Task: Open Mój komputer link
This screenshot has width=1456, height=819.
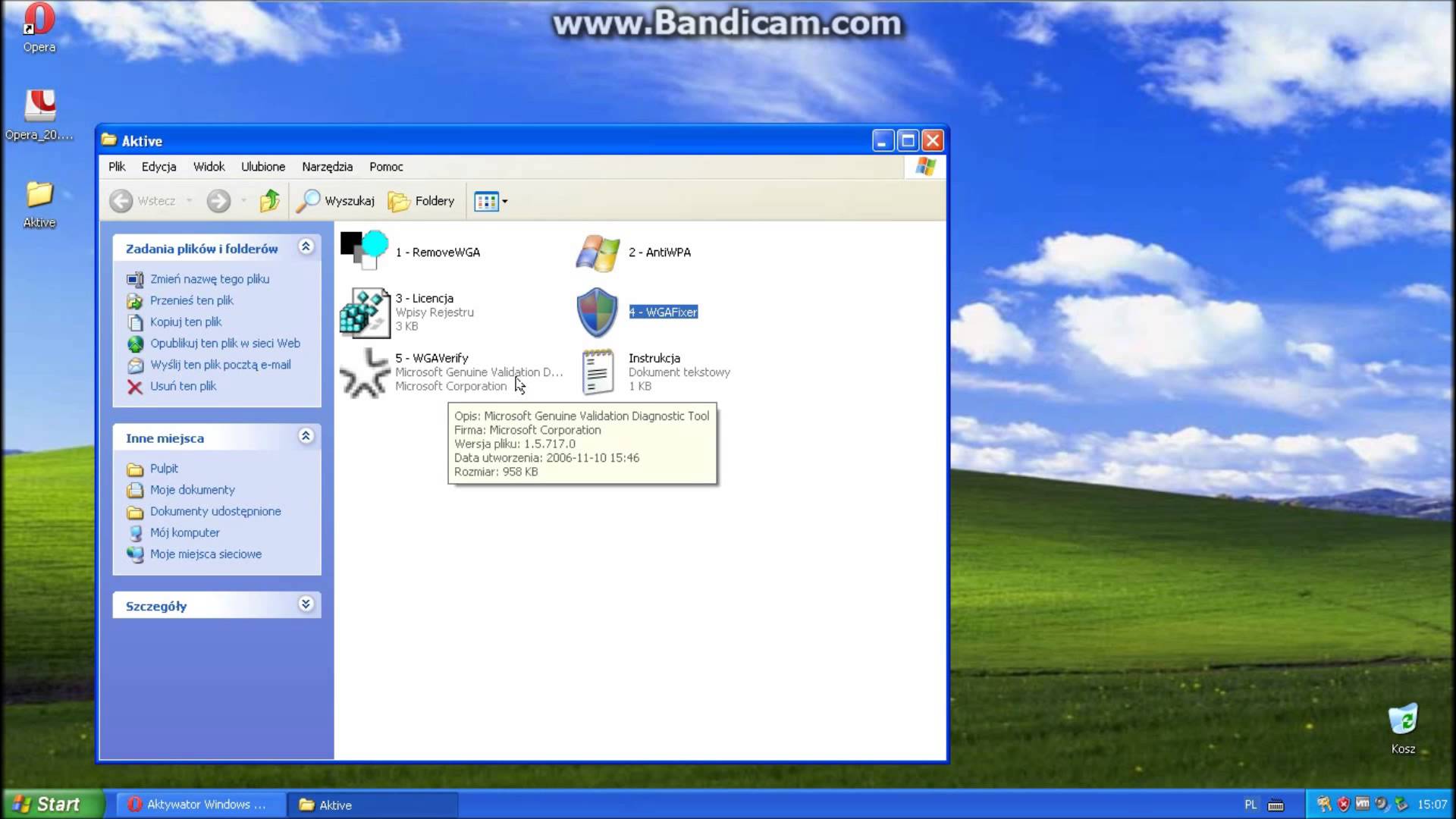Action: (185, 532)
